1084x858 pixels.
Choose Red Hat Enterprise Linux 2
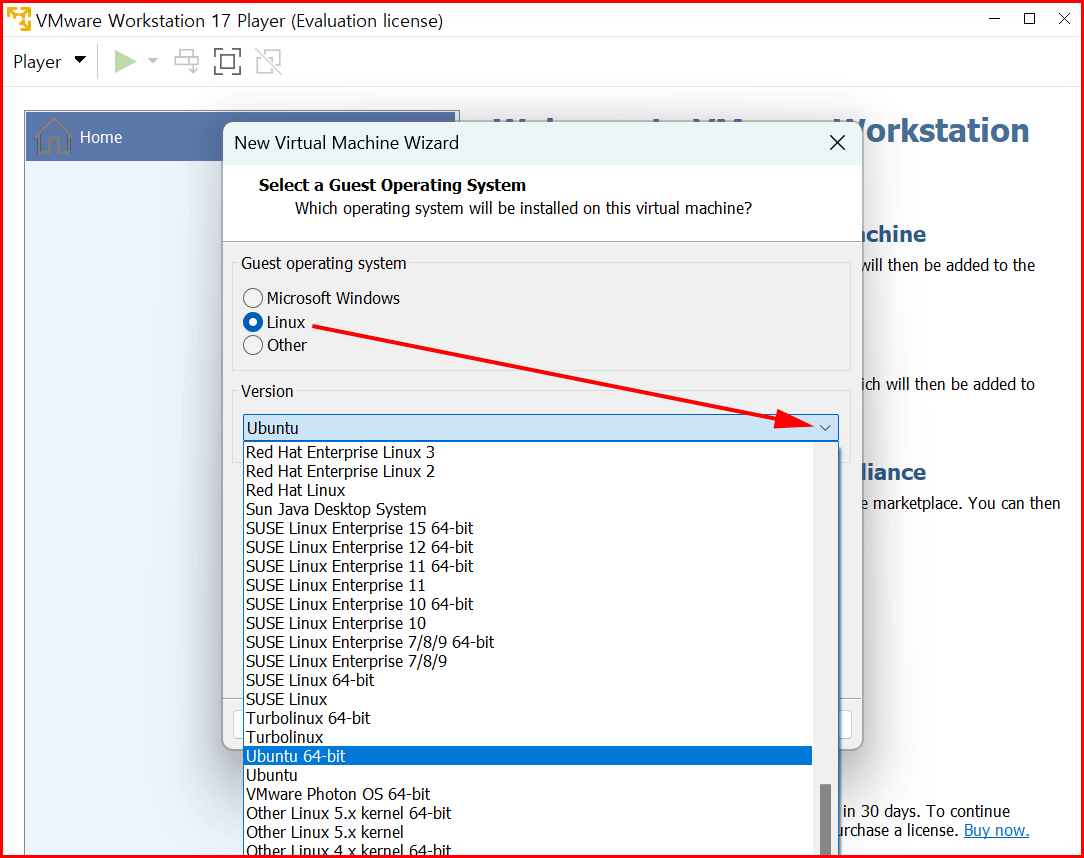pos(528,472)
